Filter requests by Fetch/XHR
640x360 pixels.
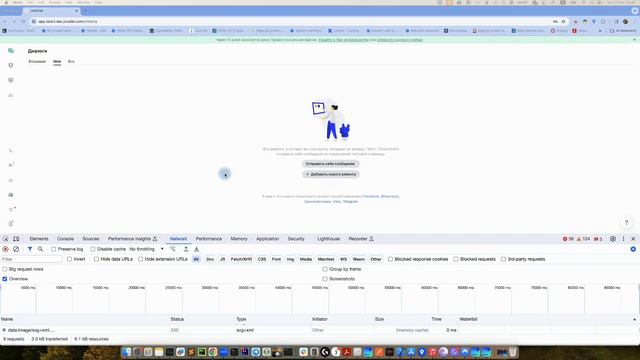tap(241, 259)
